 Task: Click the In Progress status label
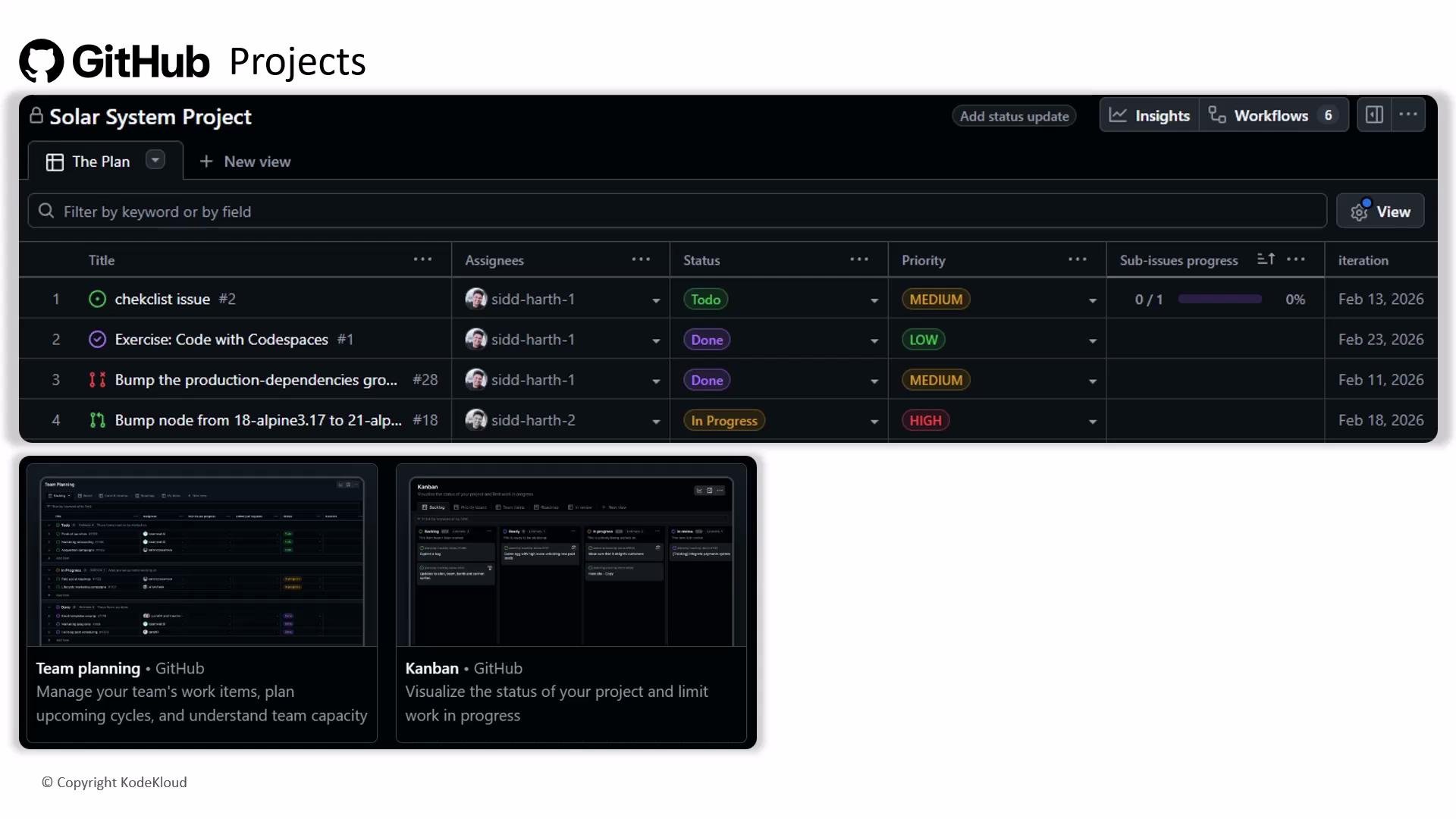(724, 419)
